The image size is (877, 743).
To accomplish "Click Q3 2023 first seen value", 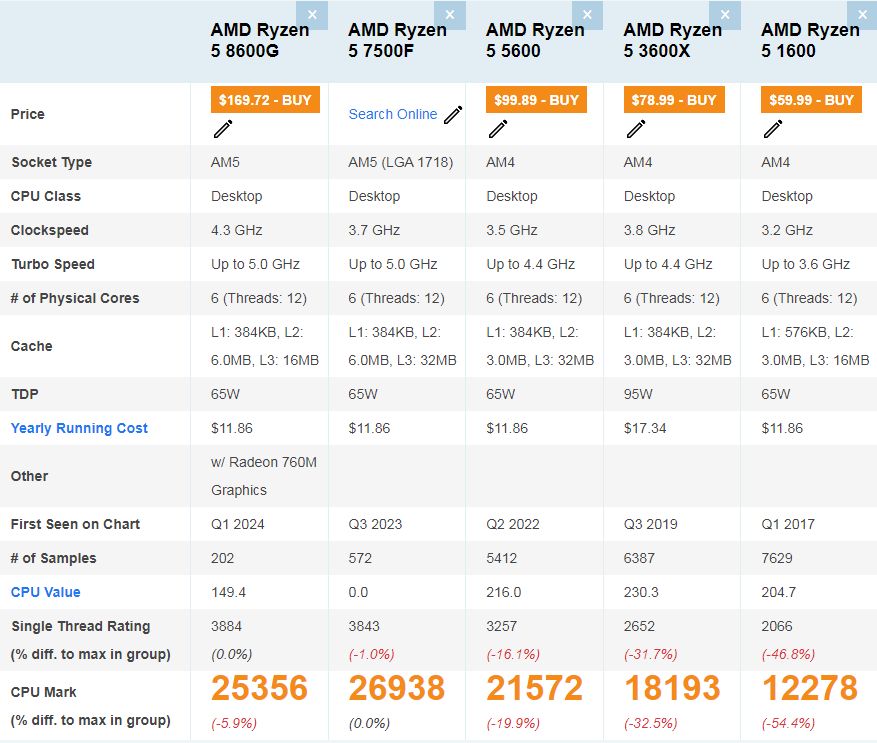I will tap(375, 524).
